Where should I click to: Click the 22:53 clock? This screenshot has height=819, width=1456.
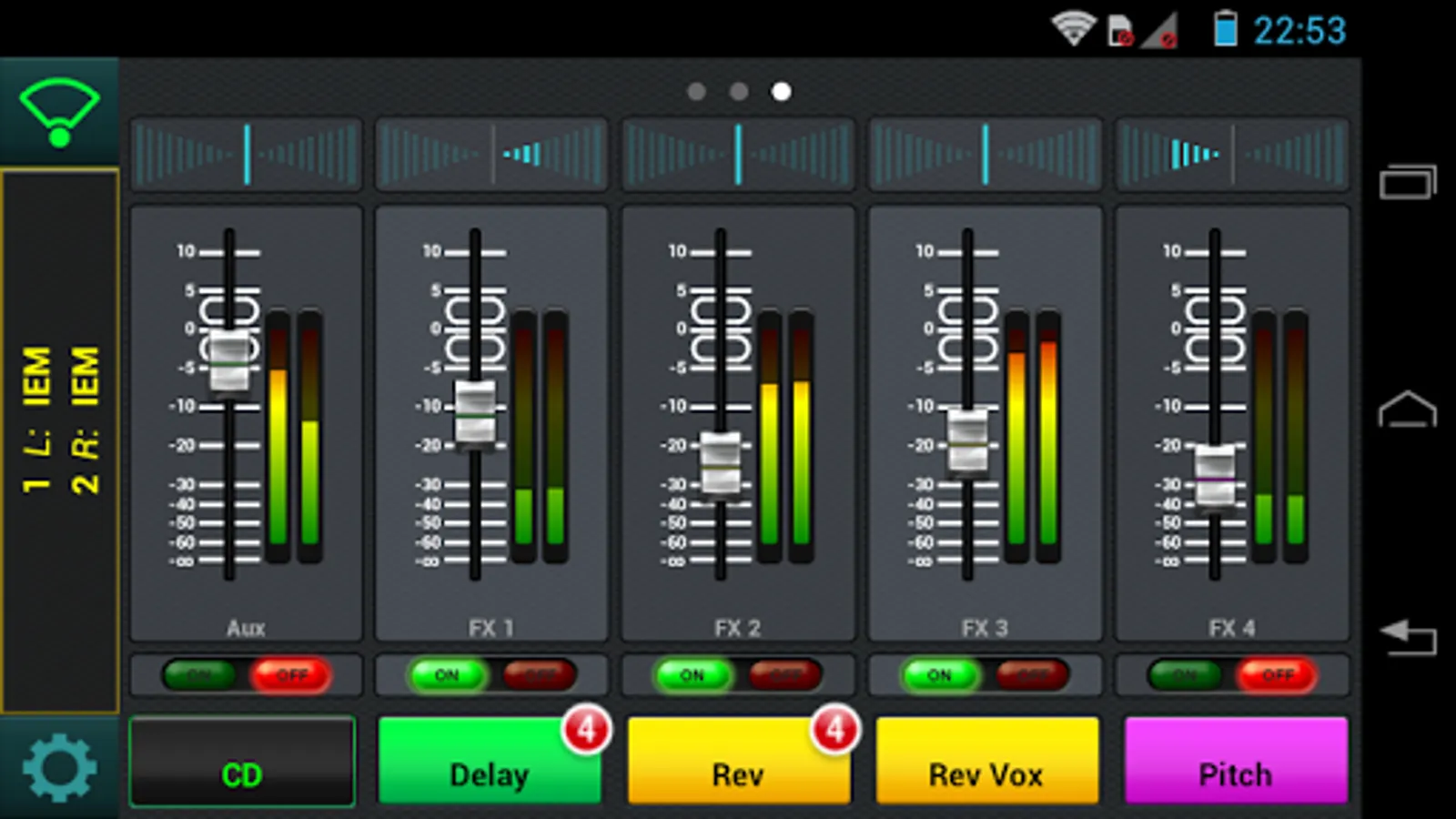pyautogui.click(x=1299, y=30)
